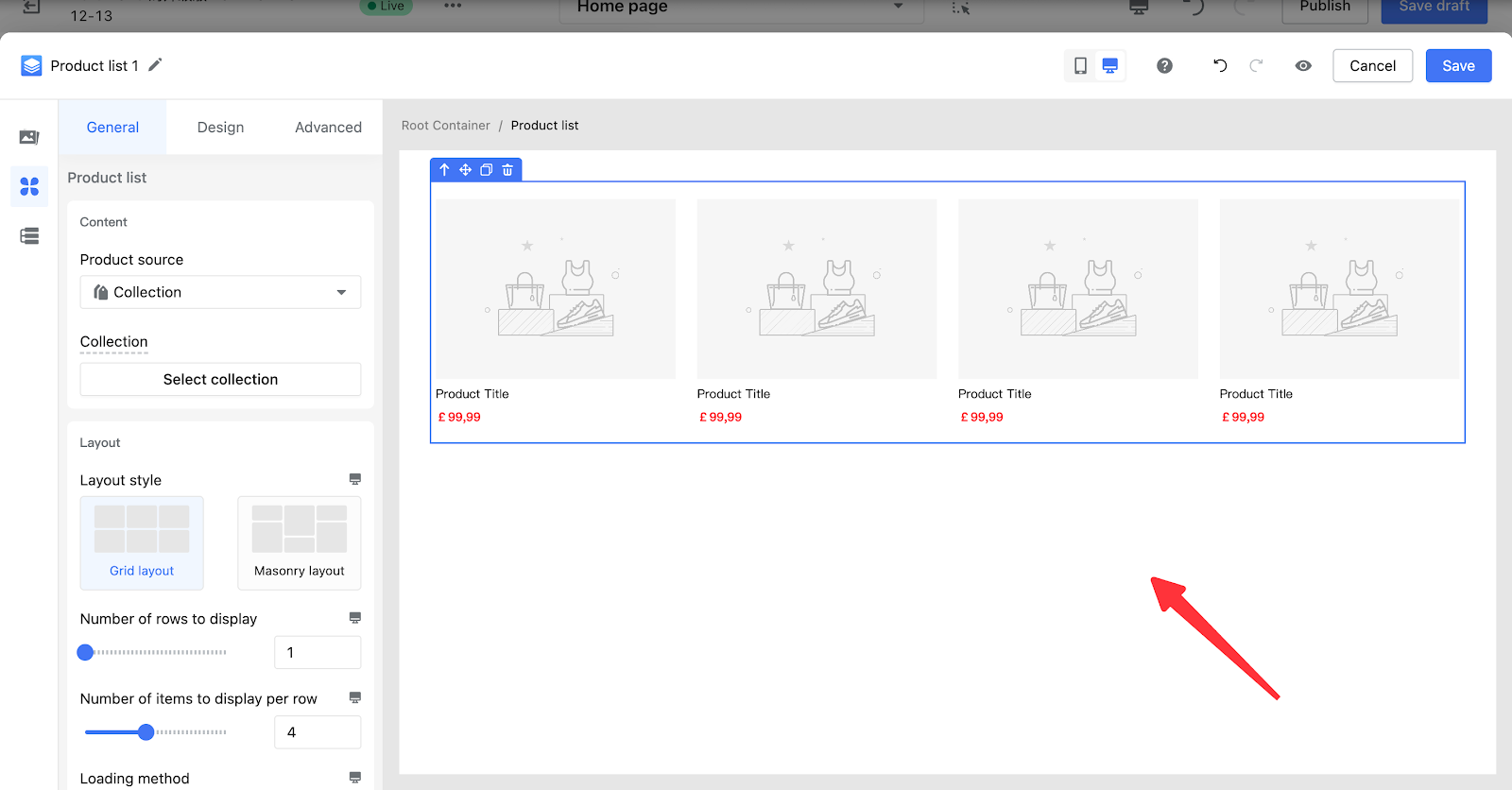Open the Advanced tab

(328, 128)
